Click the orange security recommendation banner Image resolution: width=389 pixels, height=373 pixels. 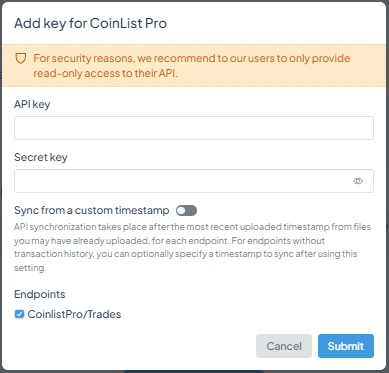[x=194, y=65]
